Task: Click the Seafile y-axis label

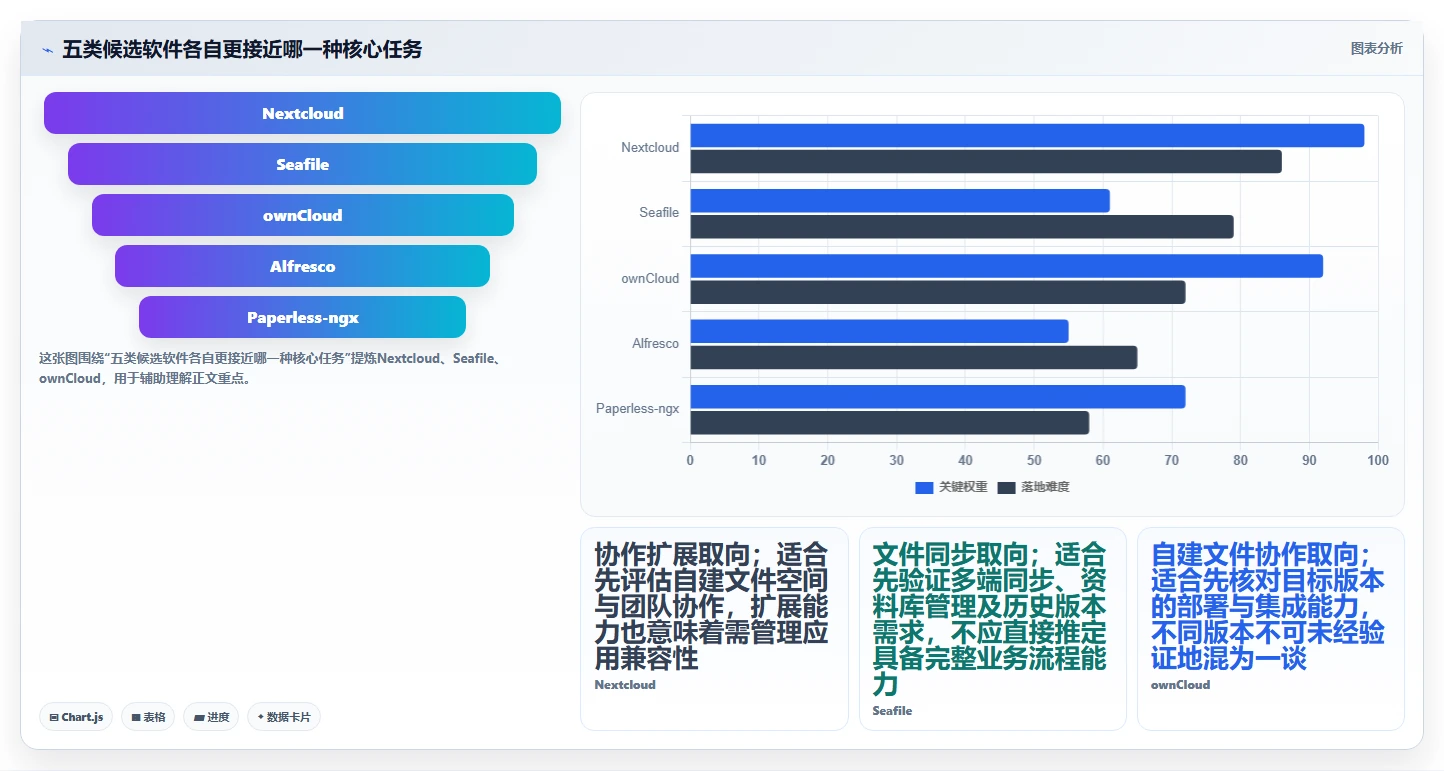Action: (x=659, y=212)
